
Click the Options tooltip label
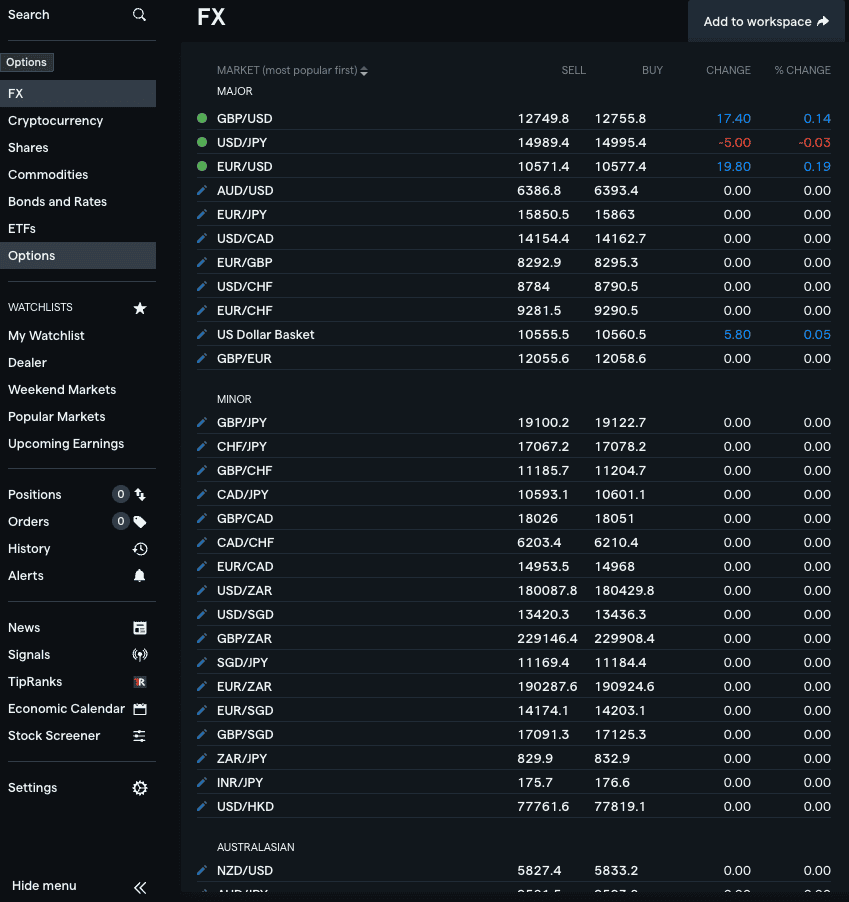point(26,62)
